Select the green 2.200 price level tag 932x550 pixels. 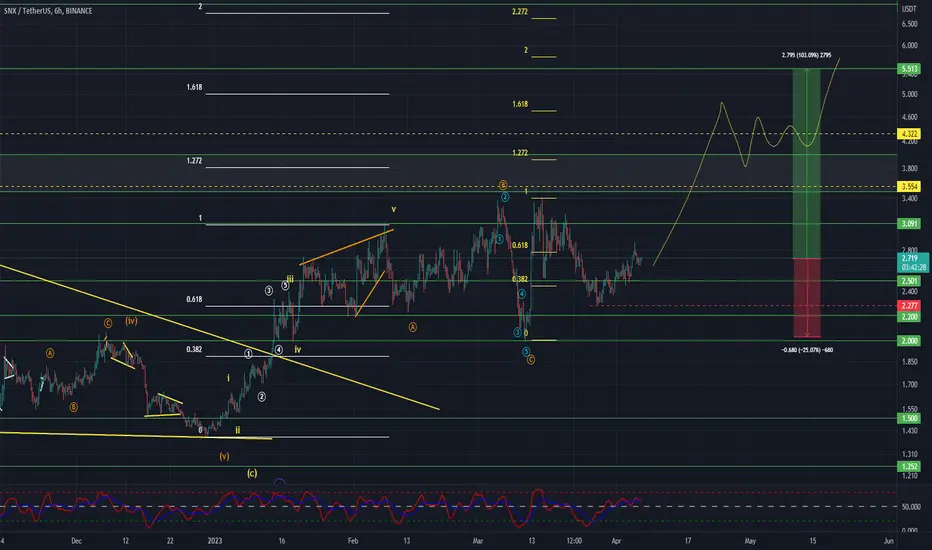909,317
